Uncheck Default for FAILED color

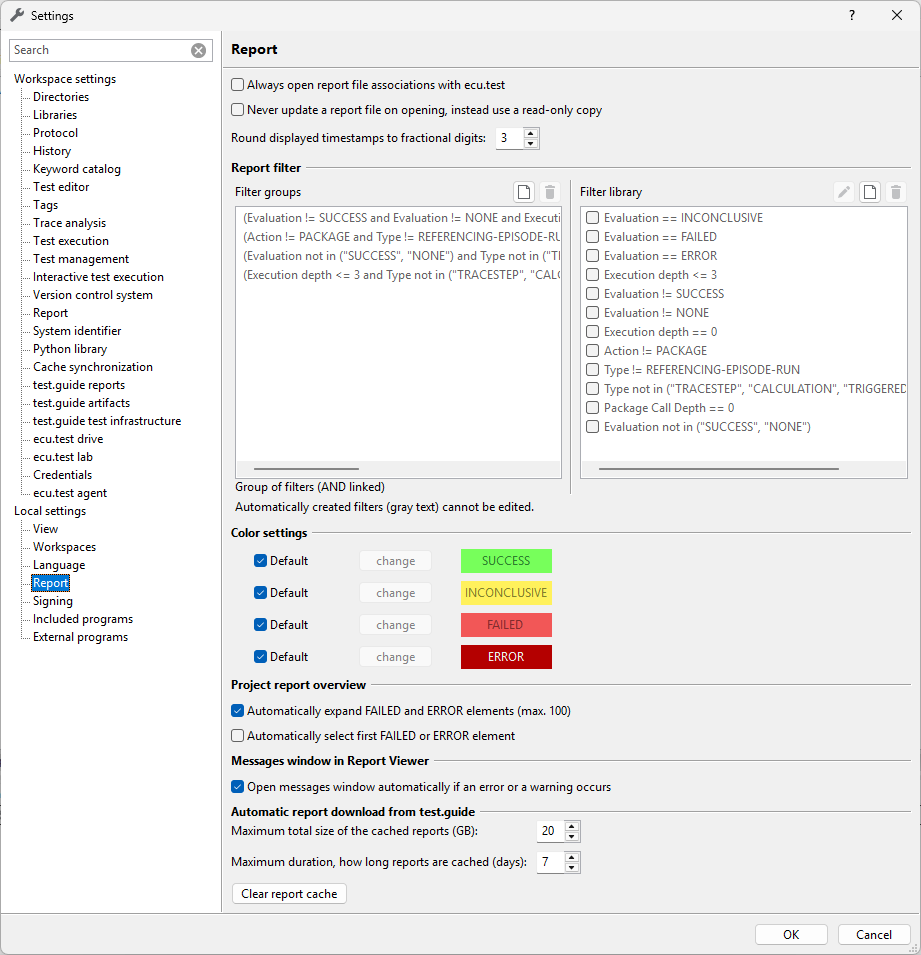260,625
